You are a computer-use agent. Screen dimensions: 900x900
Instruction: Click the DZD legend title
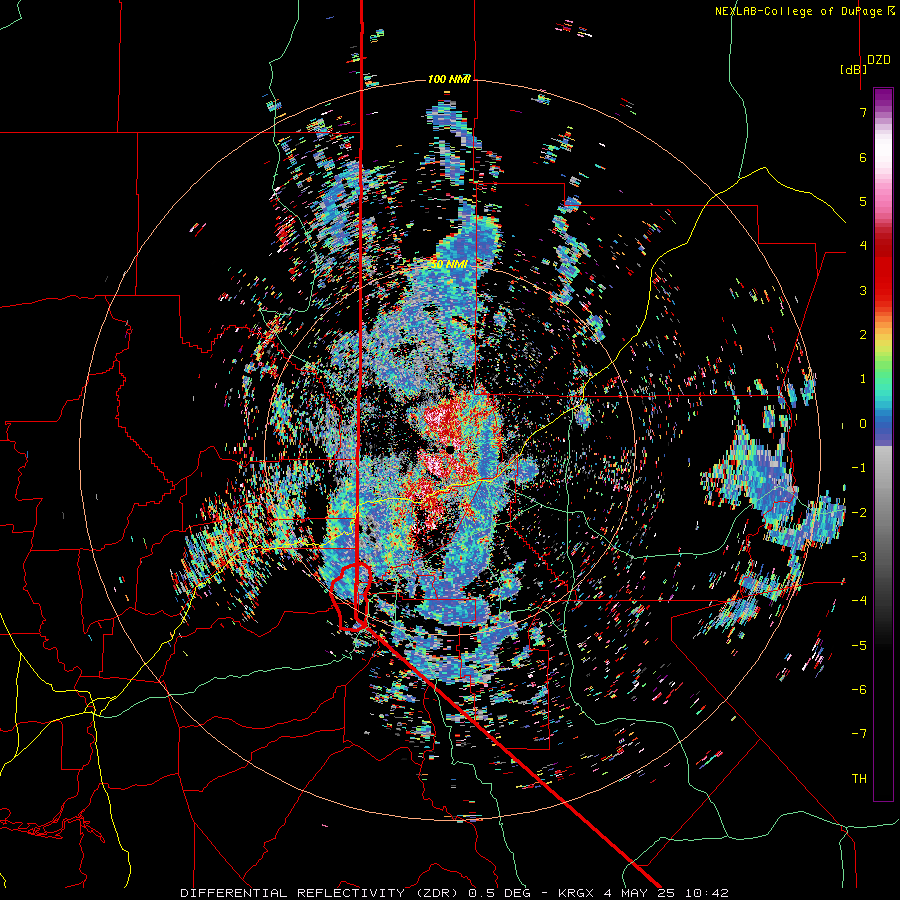pyautogui.click(x=879, y=60)
